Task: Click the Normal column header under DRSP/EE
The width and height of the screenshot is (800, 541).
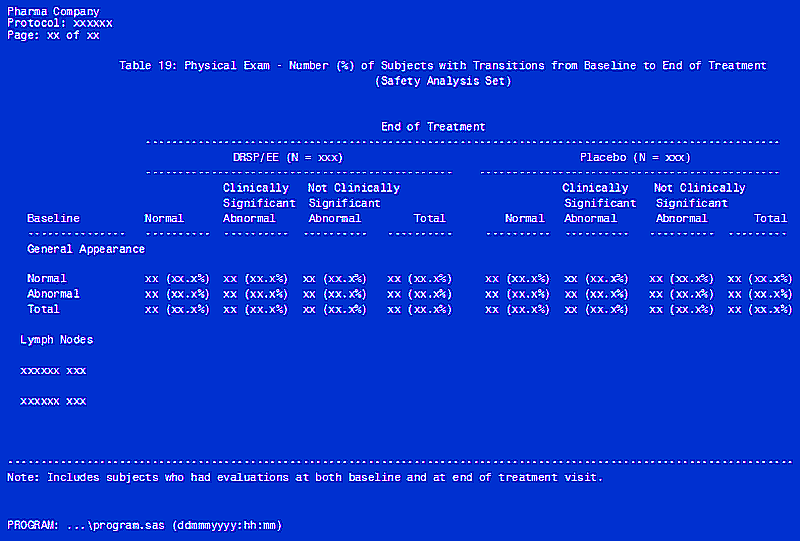Action: [164, 218]
